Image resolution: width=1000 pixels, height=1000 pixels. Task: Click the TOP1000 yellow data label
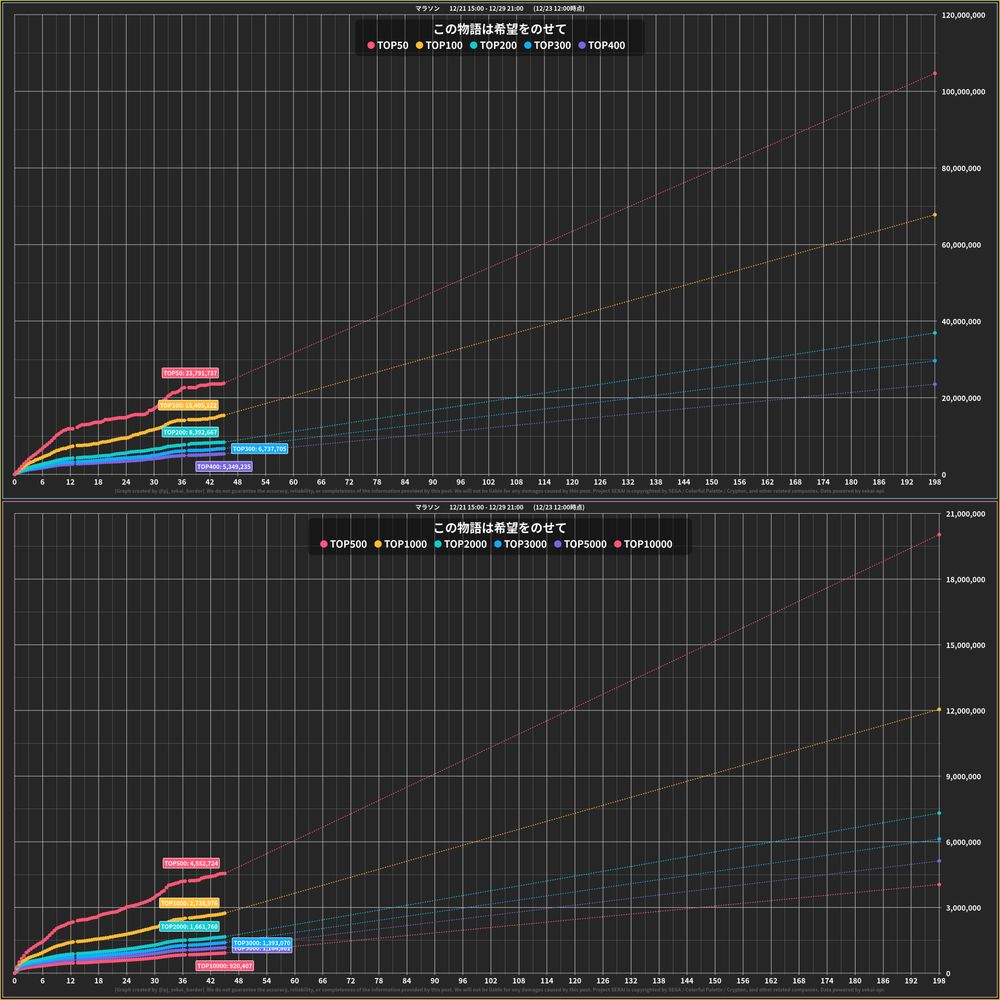click(189, 903)
